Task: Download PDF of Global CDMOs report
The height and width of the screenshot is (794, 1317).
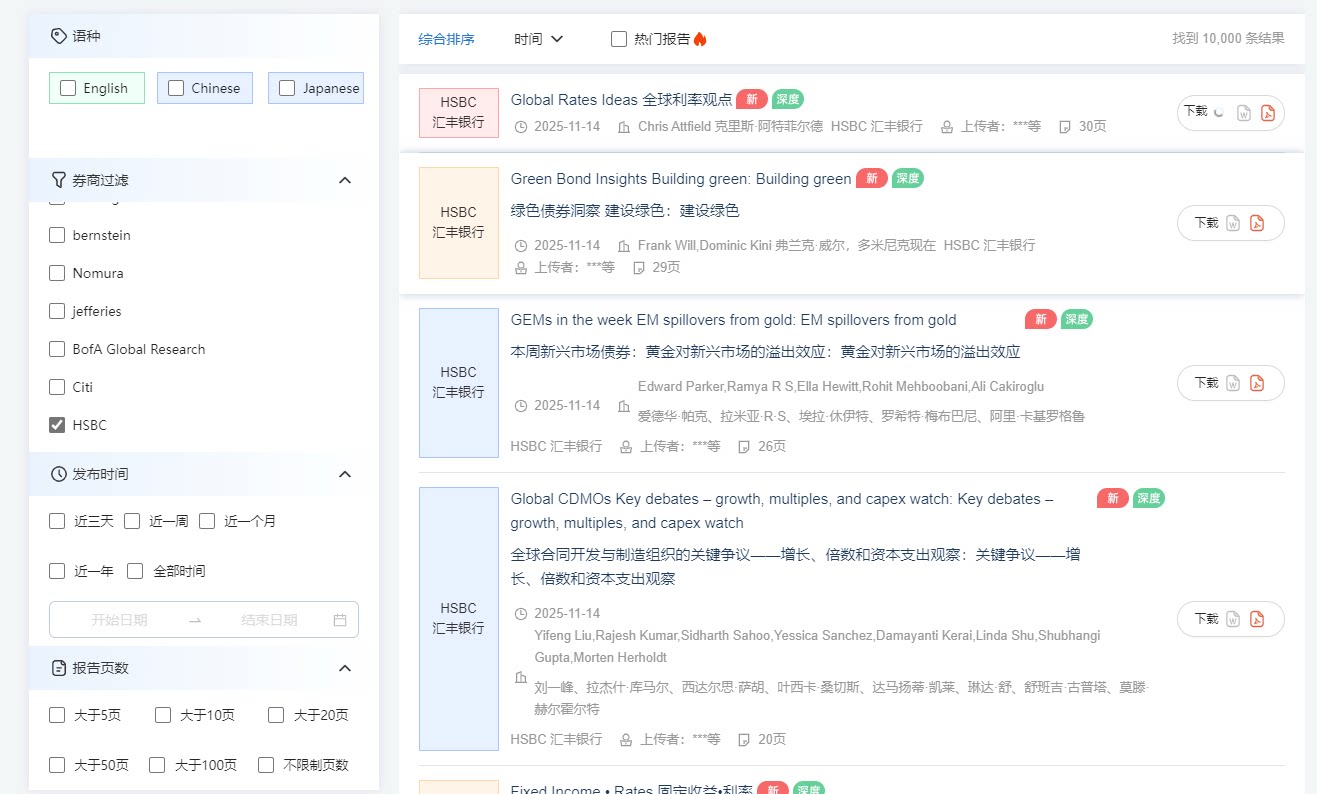Action: pyautogui.click(x=1257, y=619)
